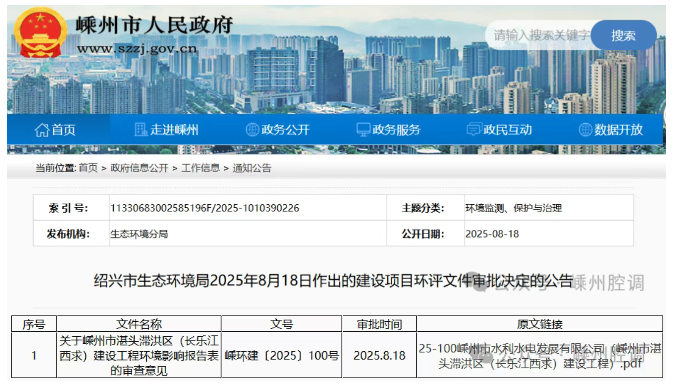The image size is (675, 391).
Task: Click the 文号 column header
Action: (x=282, y=324)
